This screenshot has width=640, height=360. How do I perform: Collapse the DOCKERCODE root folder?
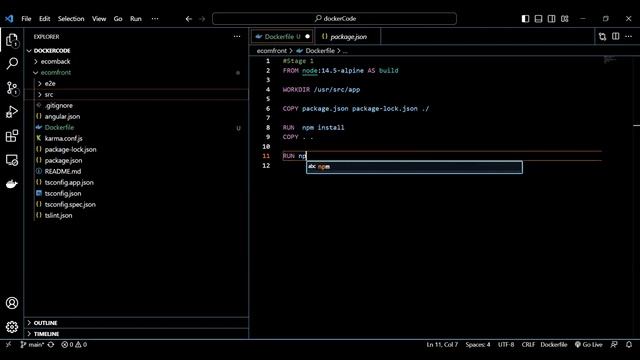coord(52,51)
